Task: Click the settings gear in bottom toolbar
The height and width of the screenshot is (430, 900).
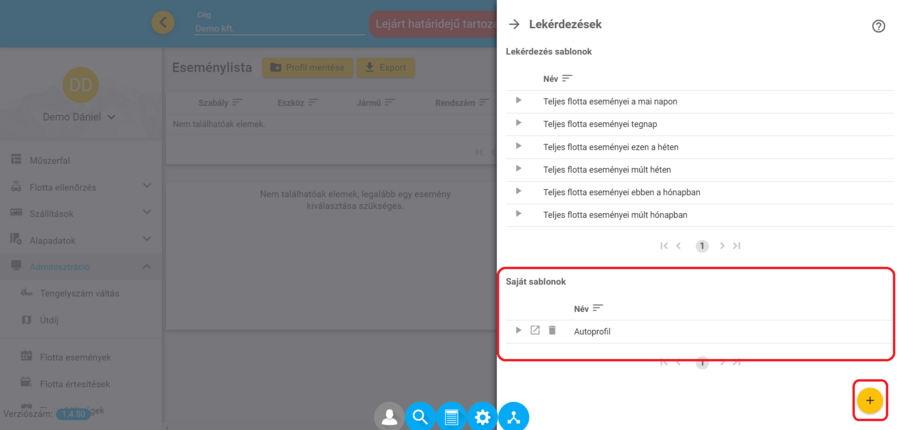Action: tap(482, 417)
